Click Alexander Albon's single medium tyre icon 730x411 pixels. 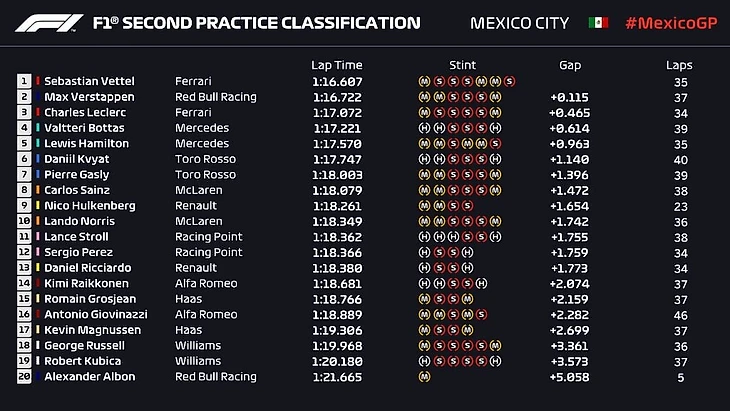point(424,377)
